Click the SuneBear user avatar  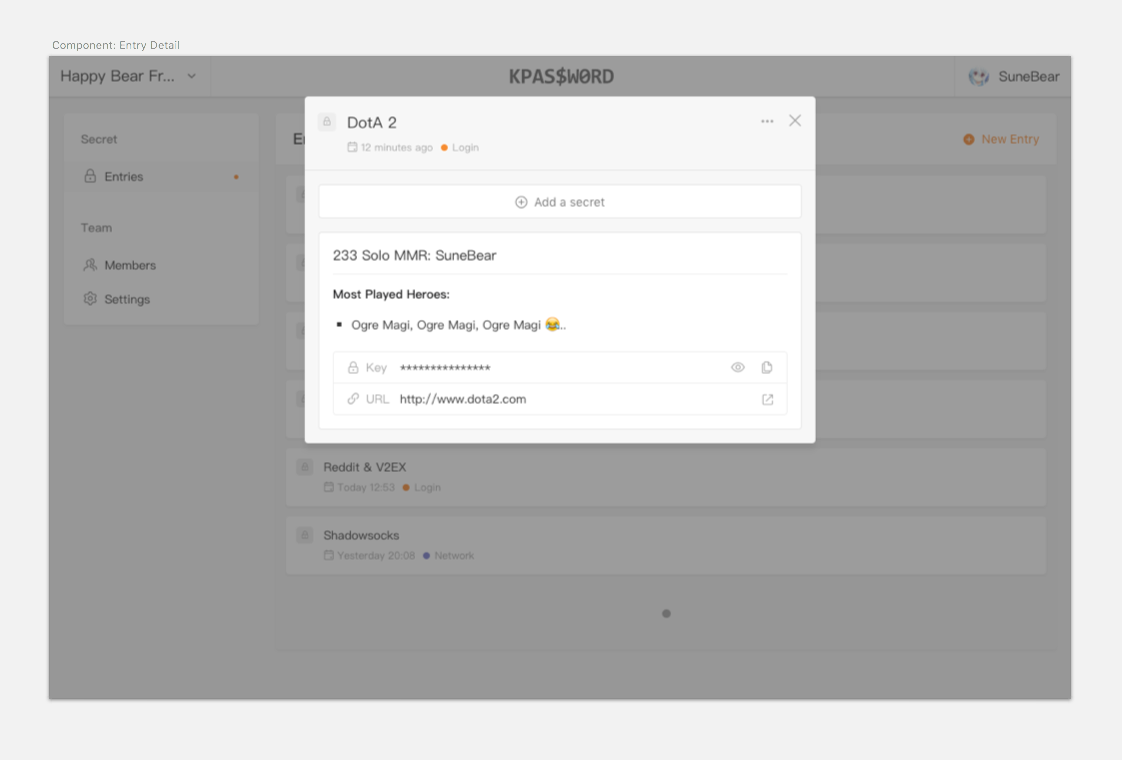coord(979,77)
